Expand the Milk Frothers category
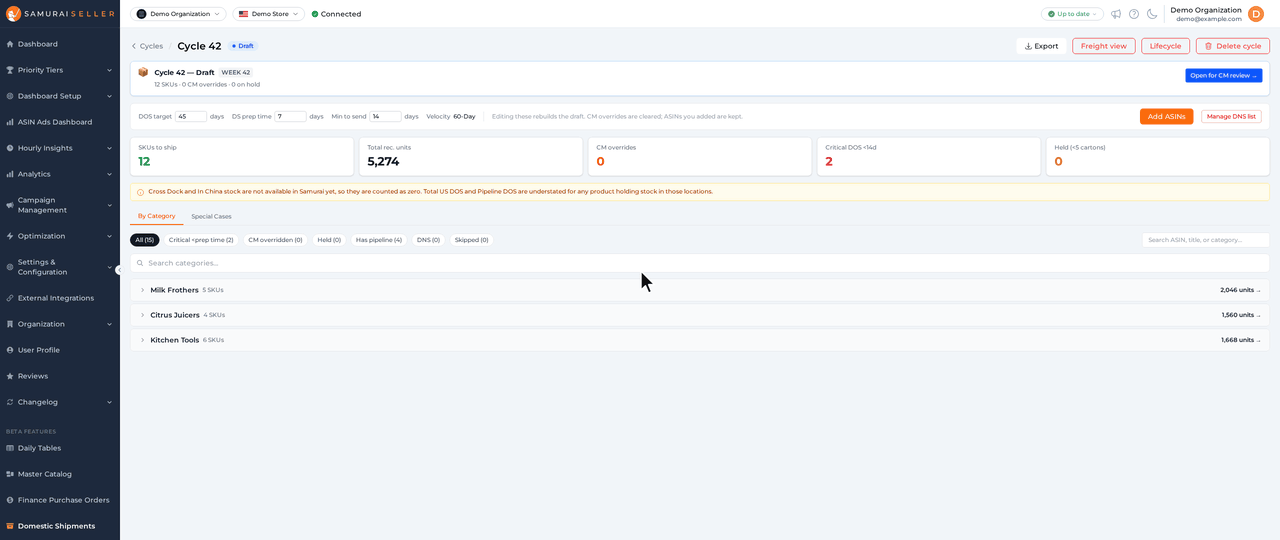1280x540 pixels. [700, 290]
